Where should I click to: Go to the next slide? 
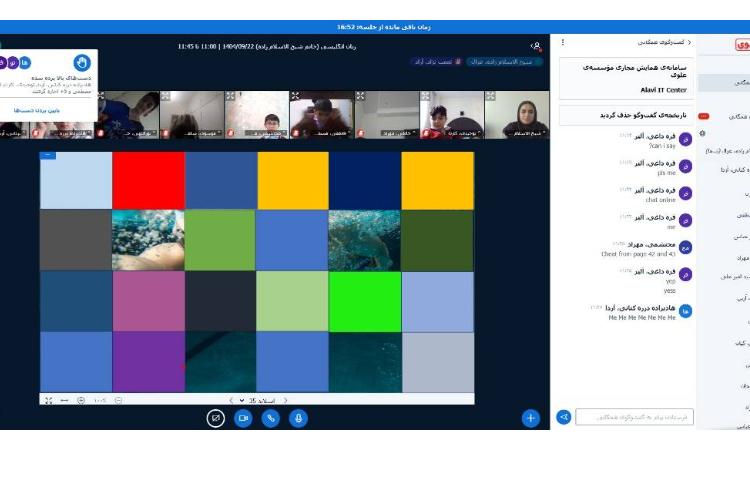tap(231, 400)
